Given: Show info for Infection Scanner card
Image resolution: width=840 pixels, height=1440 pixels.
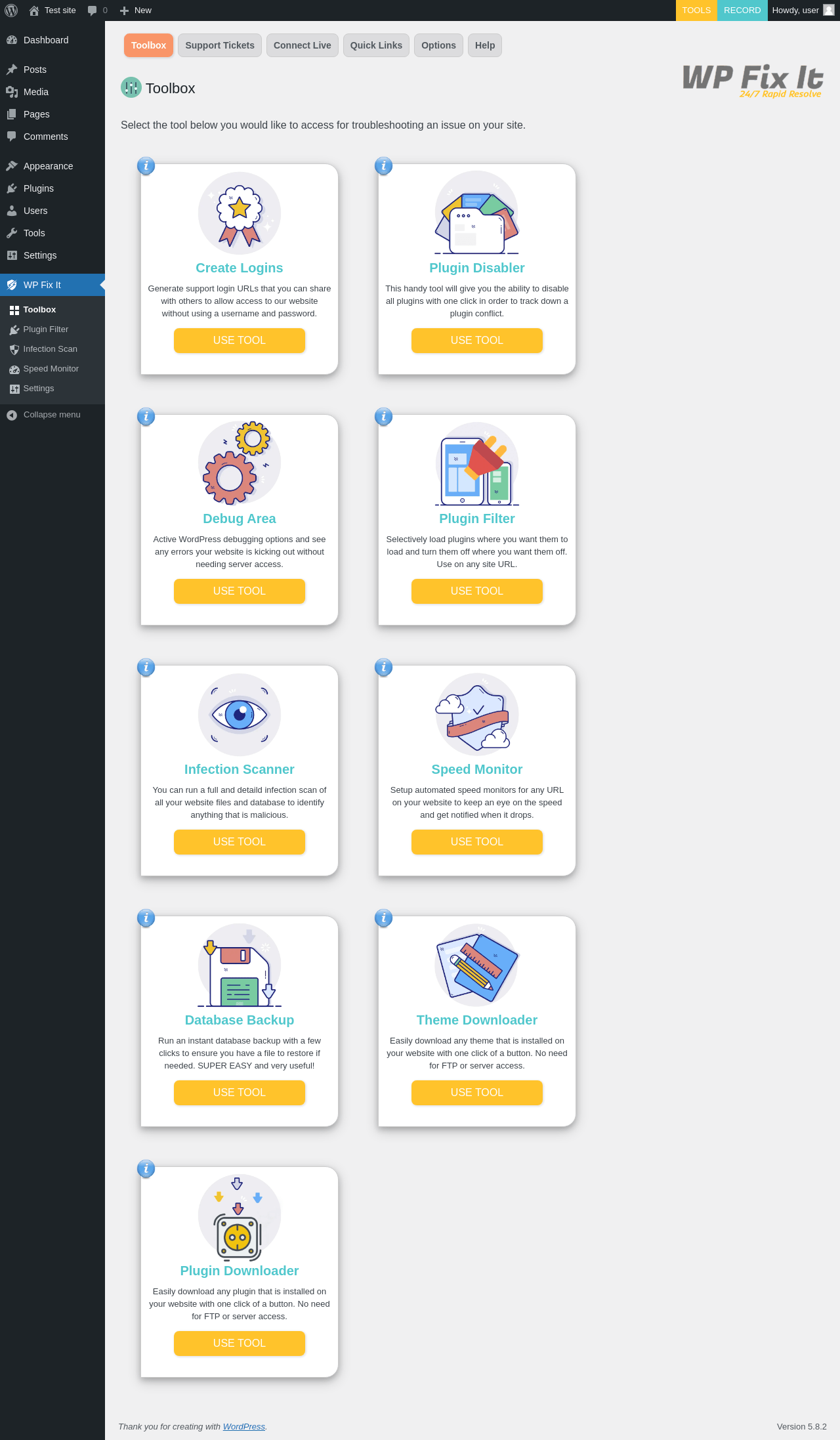Looking at the screenshot, I should coord(146,667).
